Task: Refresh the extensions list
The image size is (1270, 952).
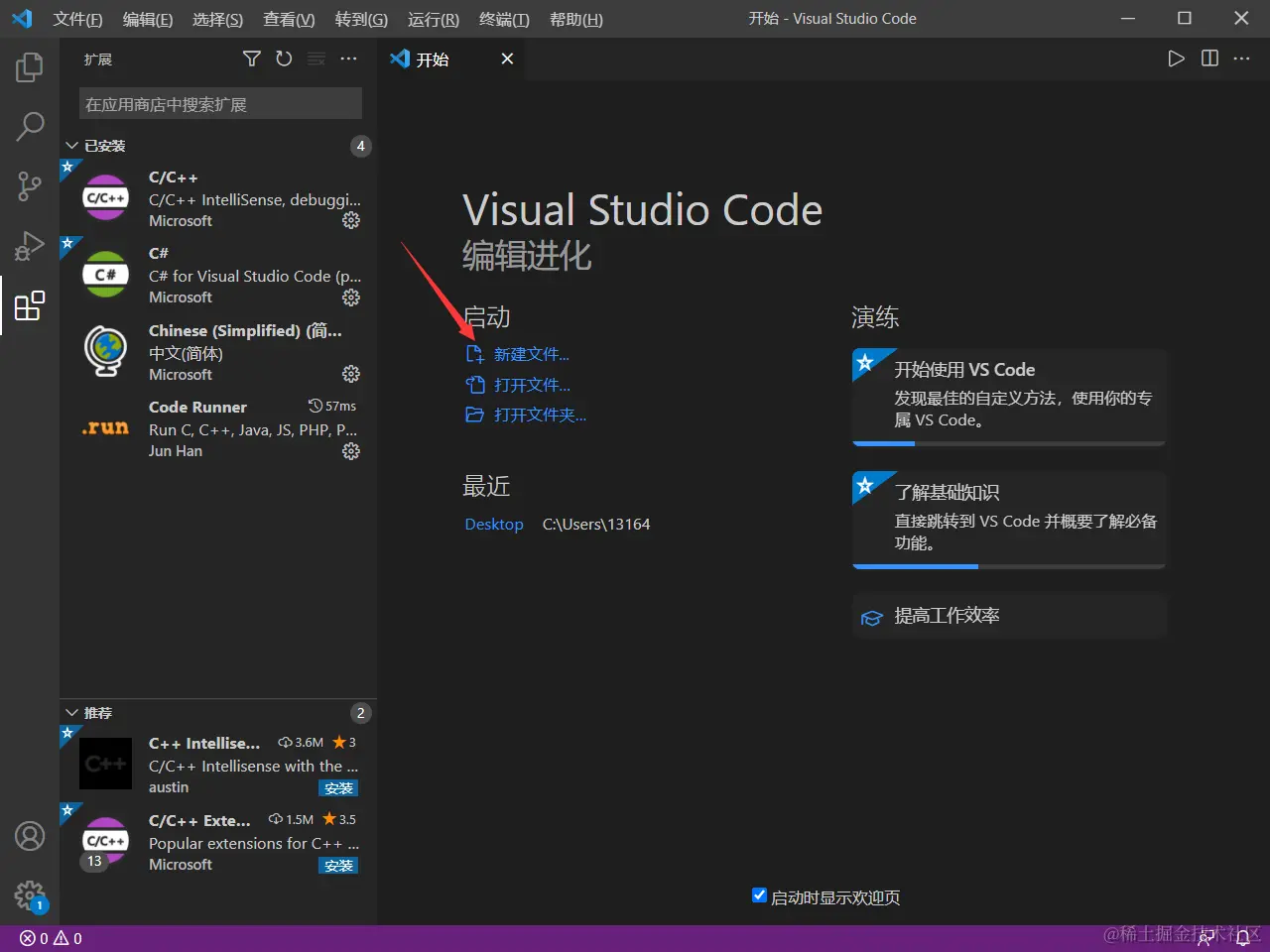Action: (x=284, y=59)
